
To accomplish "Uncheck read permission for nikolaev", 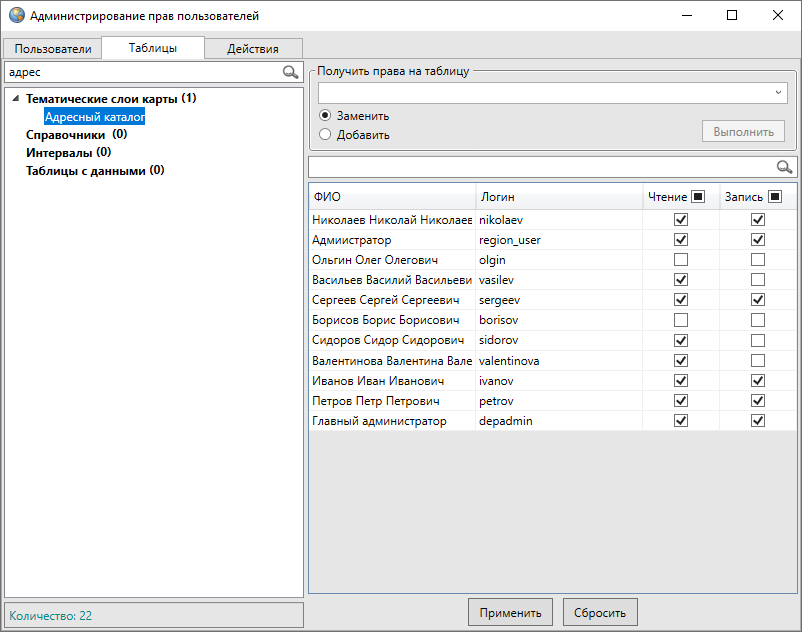I will [x=681, y=220].
